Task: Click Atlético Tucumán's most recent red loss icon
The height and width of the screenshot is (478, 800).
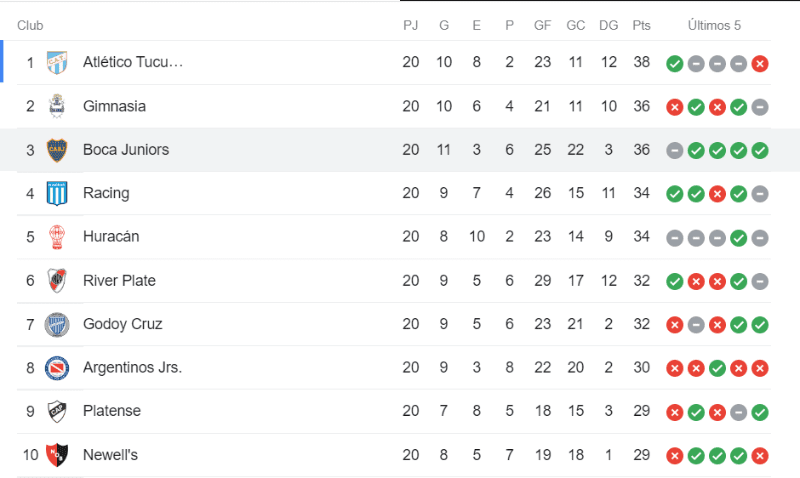Action: [760, 63]
